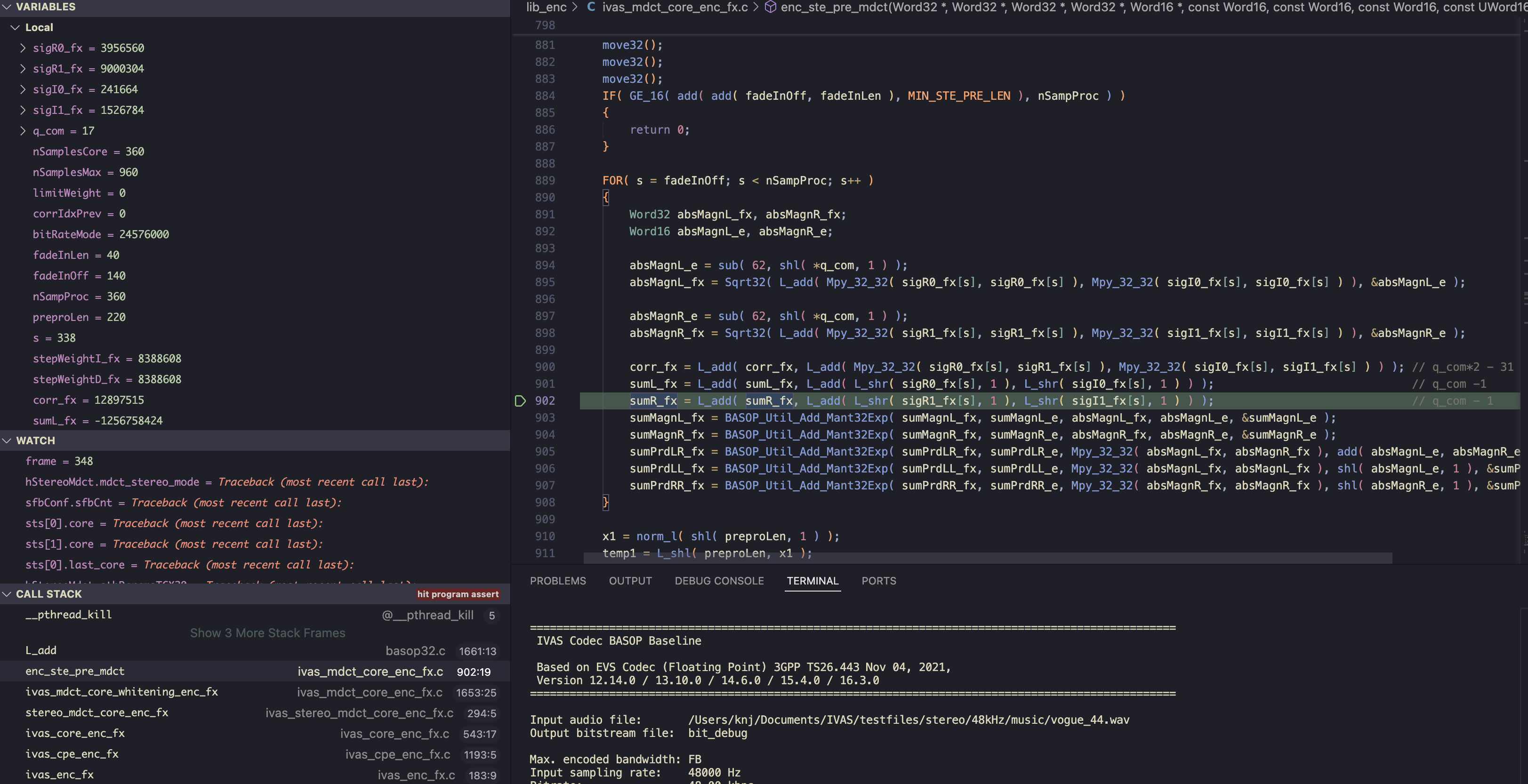
Task: Collapse the CALL STACK section chevron
Action: pyautogui.click(x=7, y=594)
